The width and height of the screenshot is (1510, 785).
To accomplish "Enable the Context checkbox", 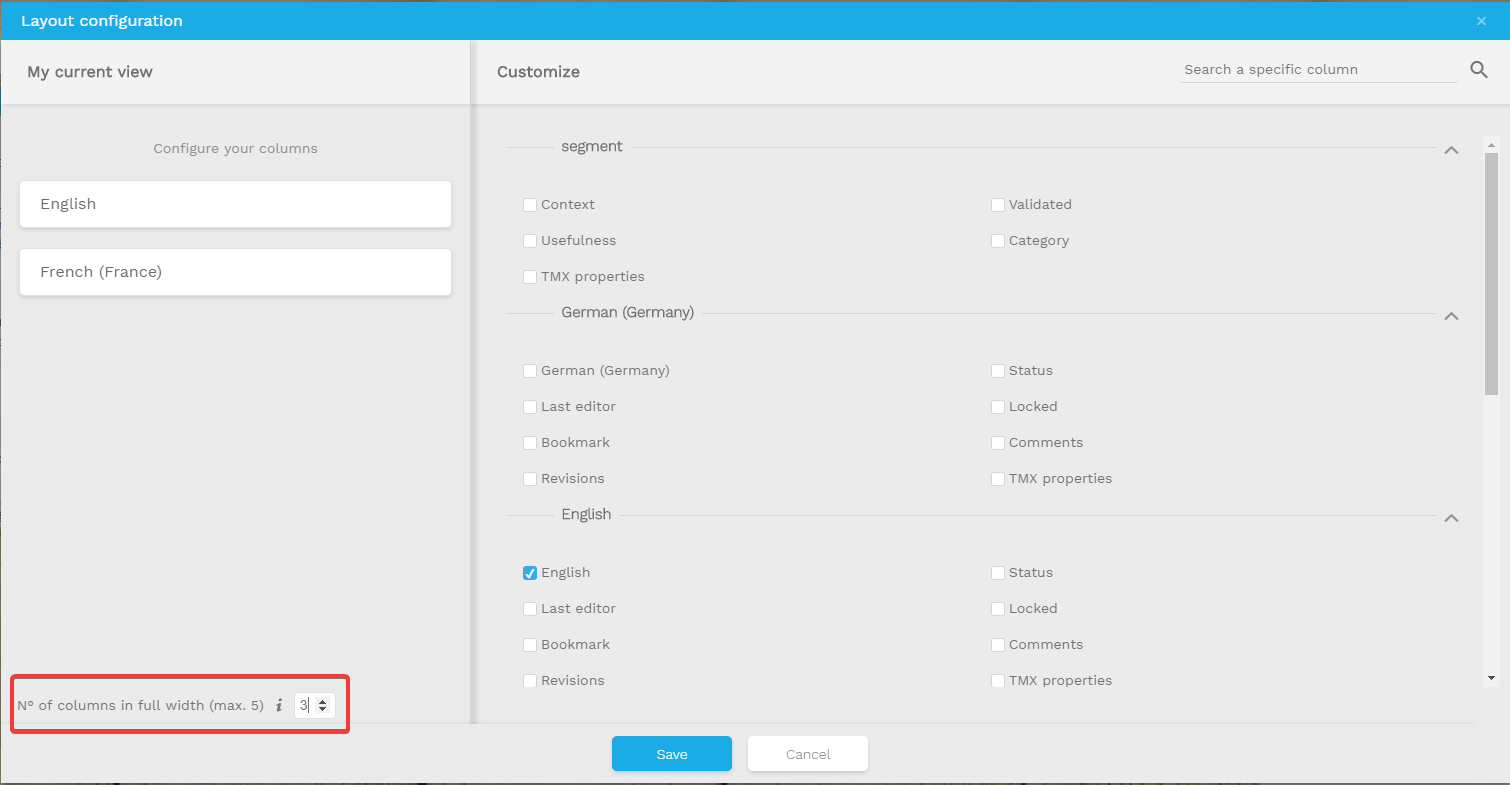I will tap(530, 205).
